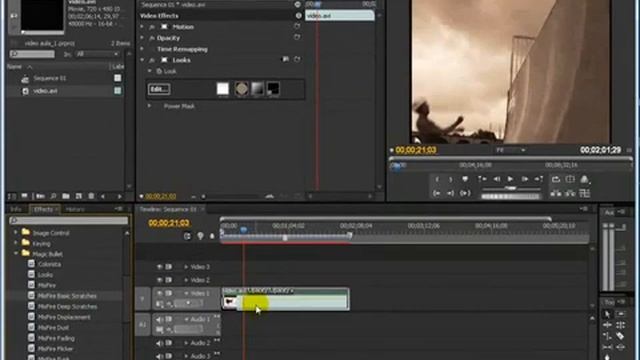Click Go to In point button
Image resolution: width=640 pixels, height=360 pixels.
(437, 193)
